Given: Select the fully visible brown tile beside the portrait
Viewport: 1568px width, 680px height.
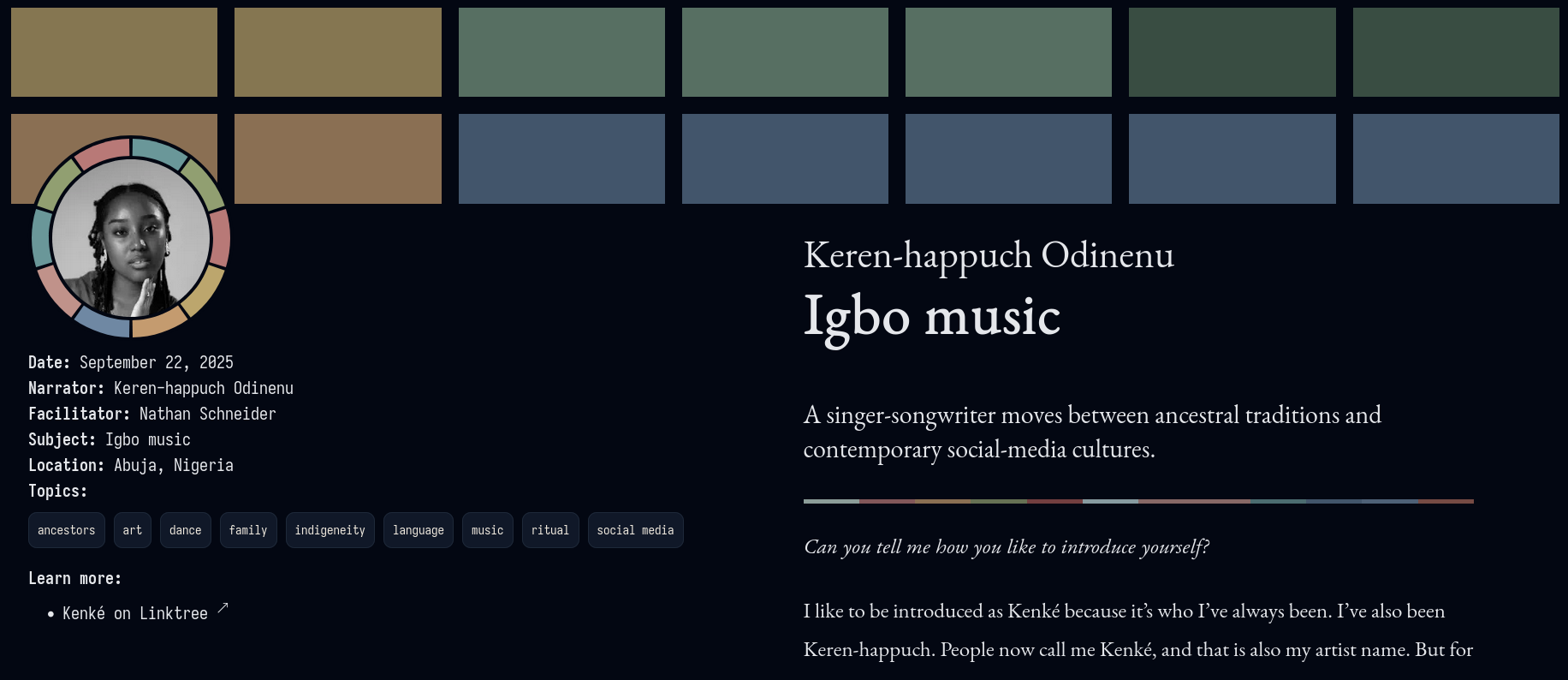Looking at the screenshot, I should click(337, 158).
